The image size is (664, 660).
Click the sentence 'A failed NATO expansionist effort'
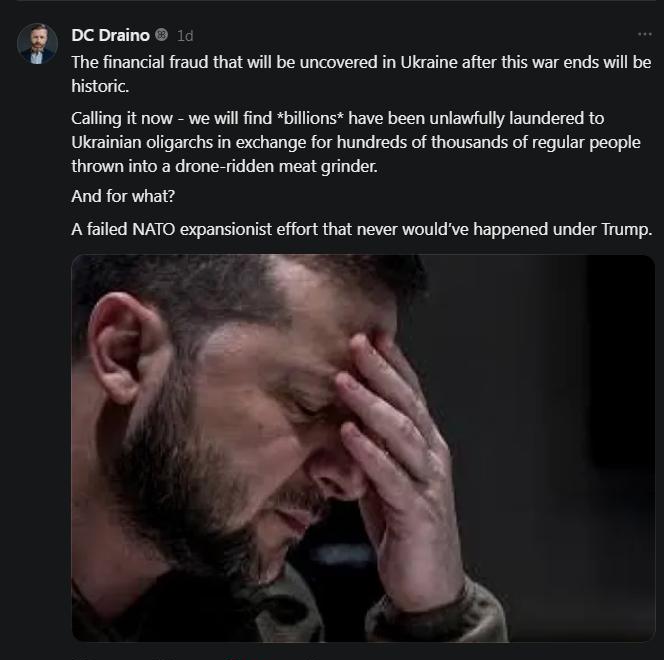[362, 229]
